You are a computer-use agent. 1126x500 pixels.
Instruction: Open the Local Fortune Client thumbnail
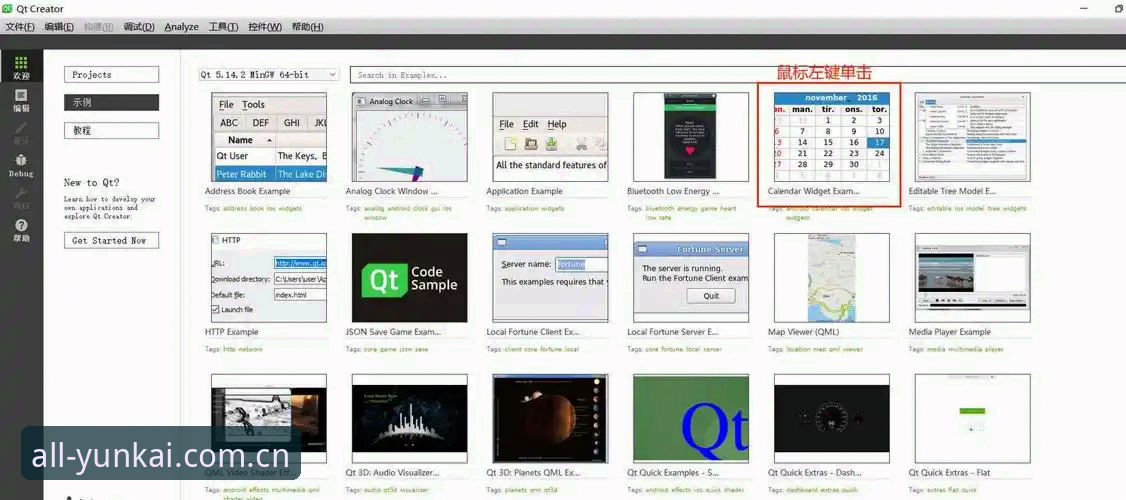point(550,277)
